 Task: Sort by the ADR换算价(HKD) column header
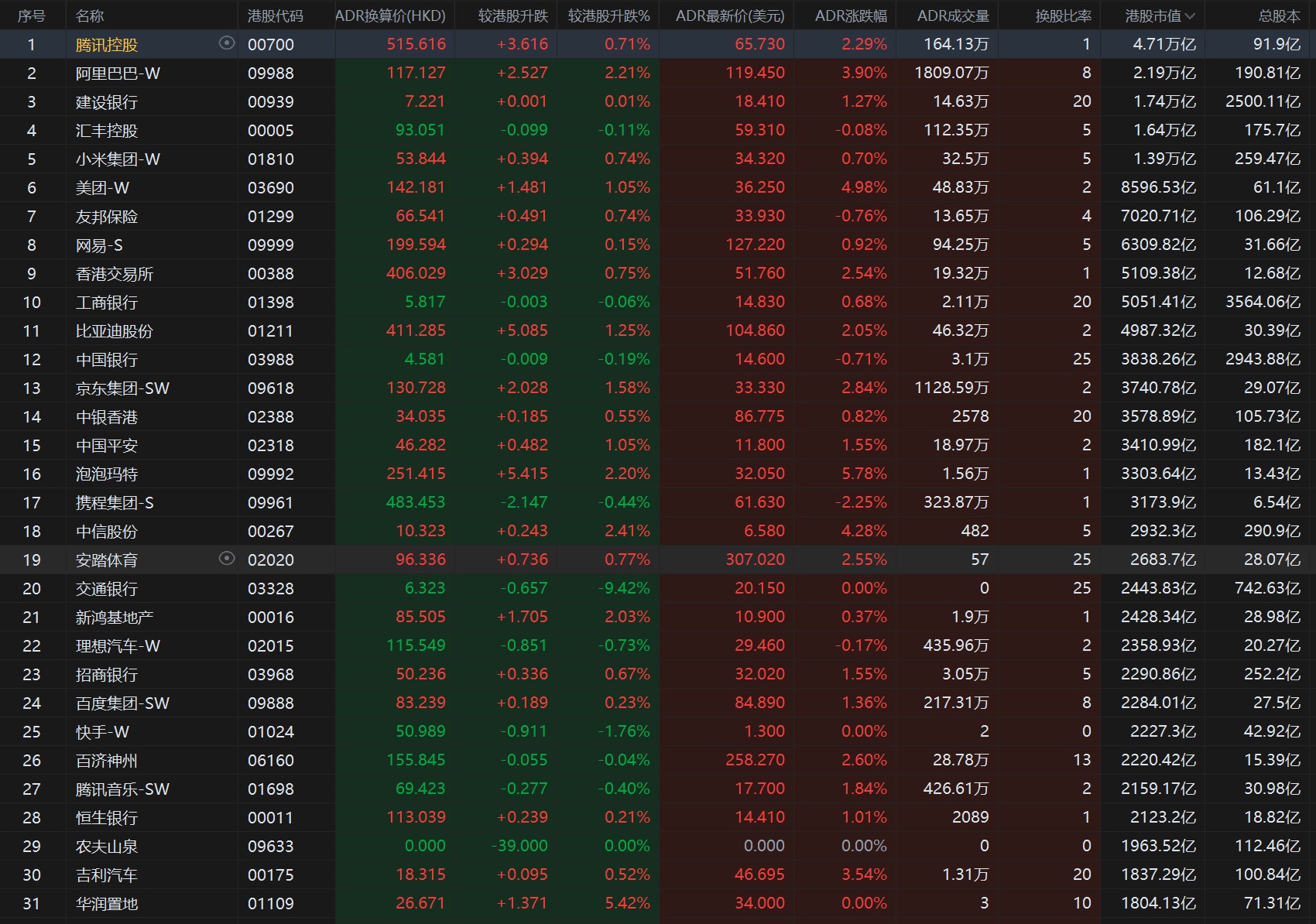tap(390, 16)
